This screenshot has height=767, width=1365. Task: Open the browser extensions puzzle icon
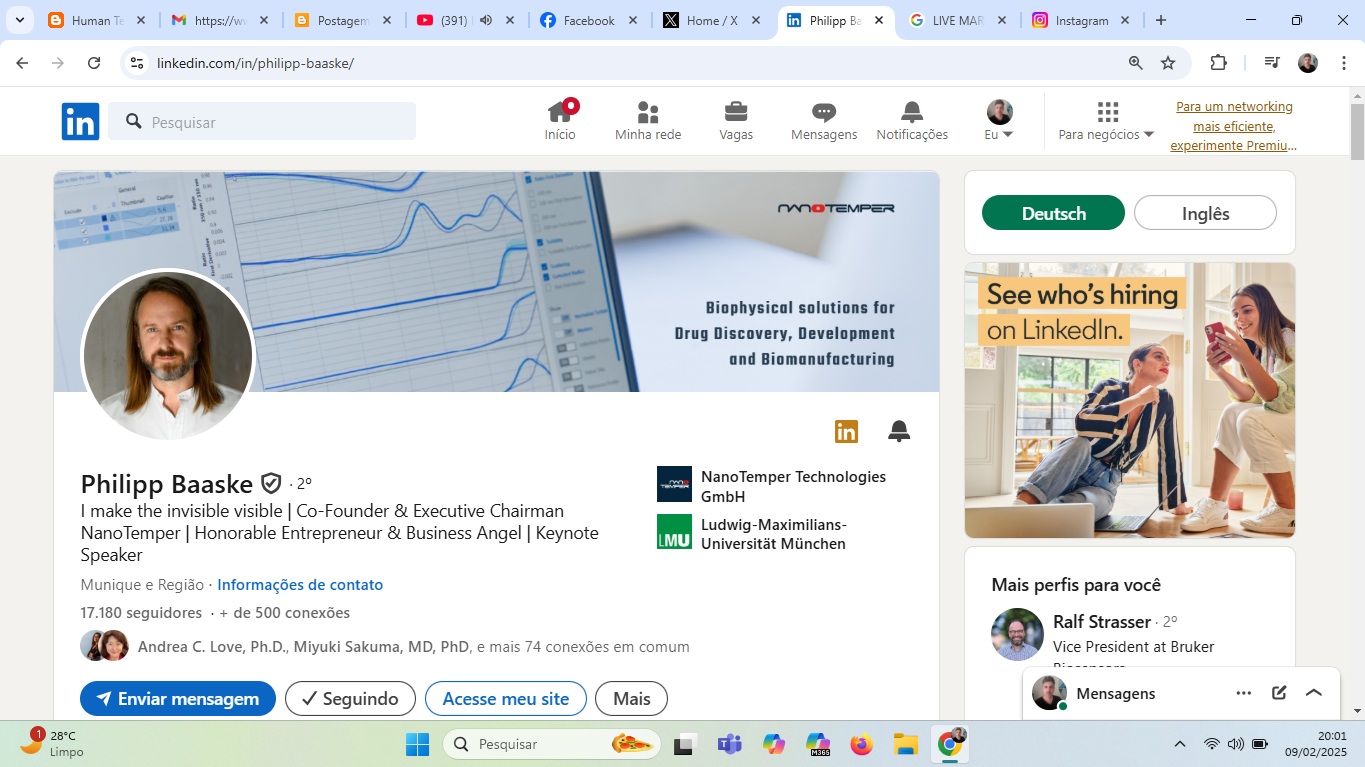(x=1218, y=63)
